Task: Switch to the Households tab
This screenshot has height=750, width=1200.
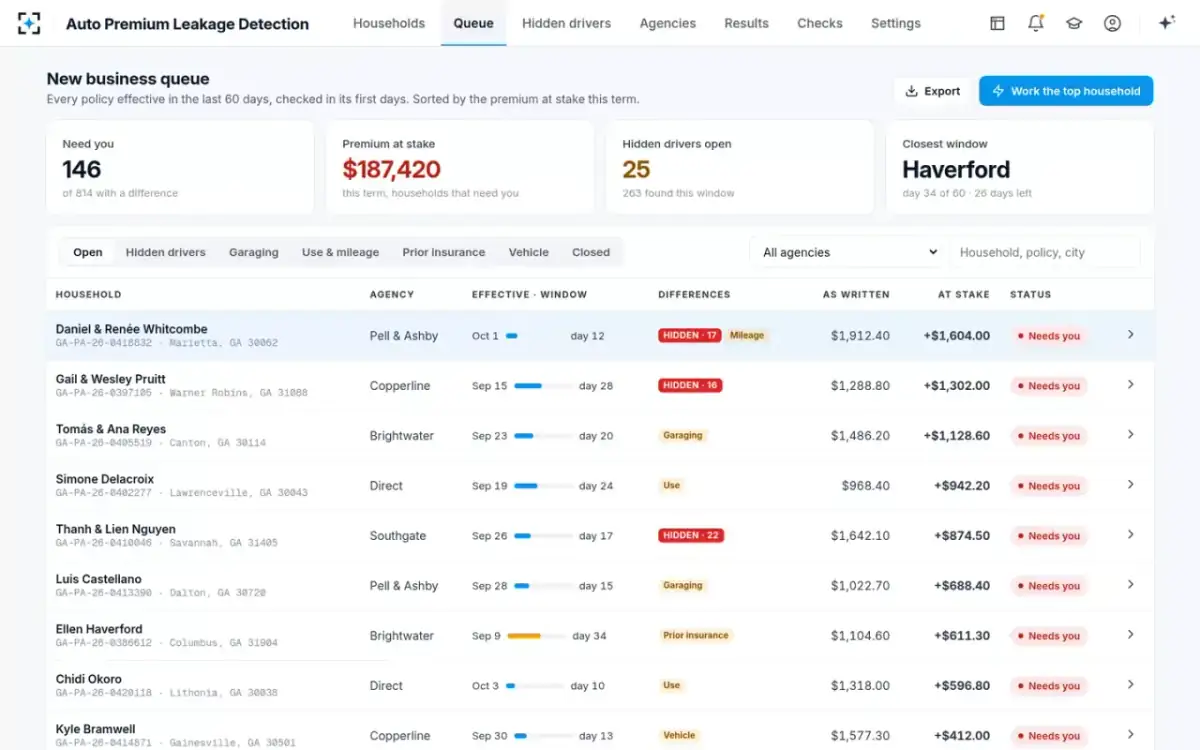Action: click(x=389, y=23)
